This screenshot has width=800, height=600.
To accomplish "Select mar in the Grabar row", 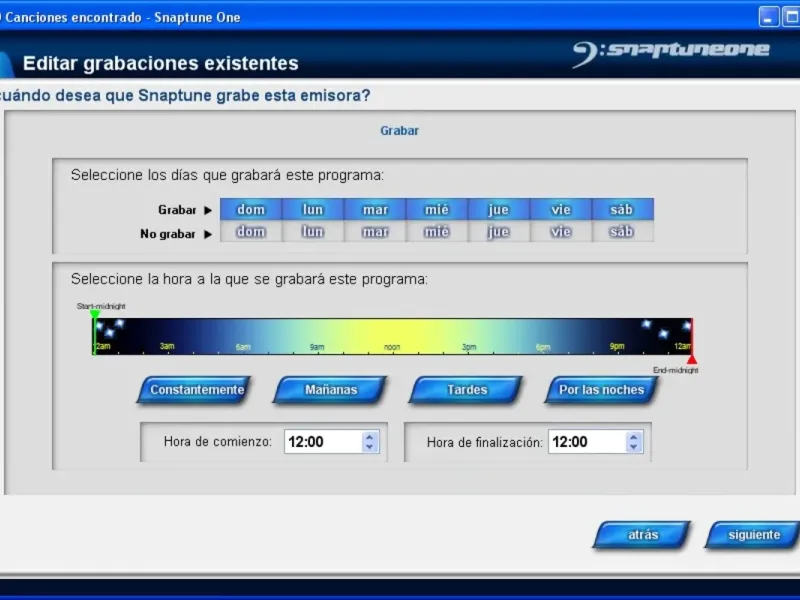I will [375, 209].
